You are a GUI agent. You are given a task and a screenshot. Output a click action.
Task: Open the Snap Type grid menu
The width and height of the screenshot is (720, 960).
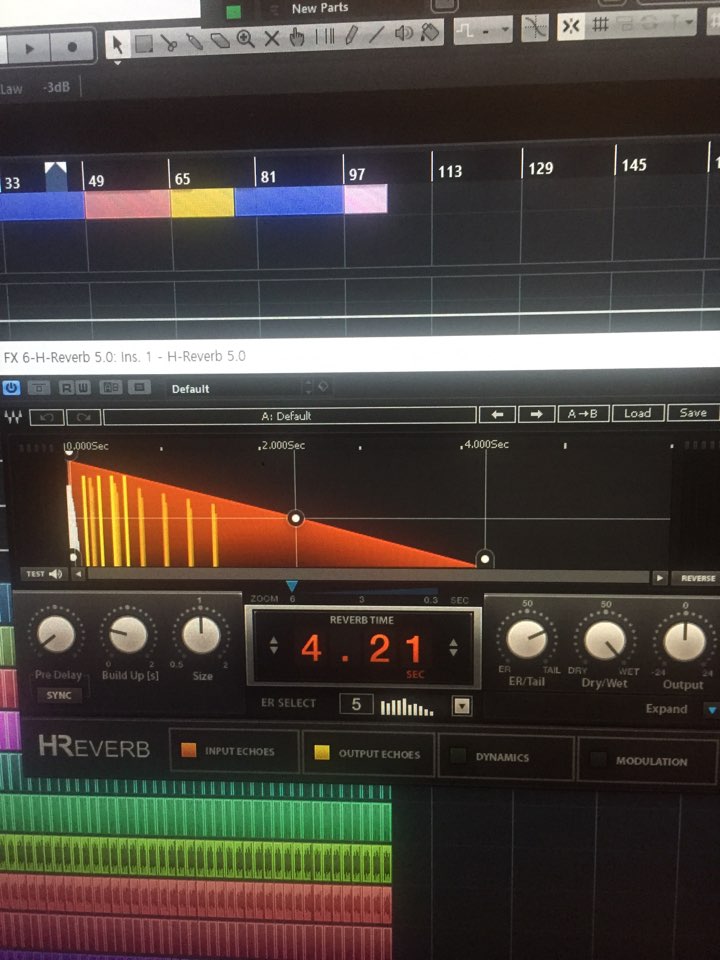600,25
